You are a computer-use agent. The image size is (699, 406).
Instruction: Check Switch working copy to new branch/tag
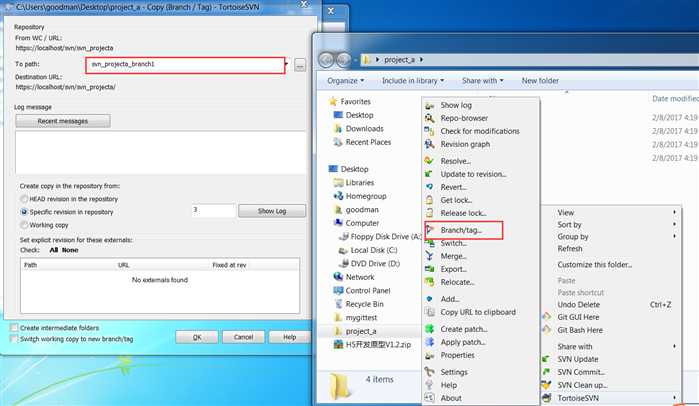pos(14,339)
